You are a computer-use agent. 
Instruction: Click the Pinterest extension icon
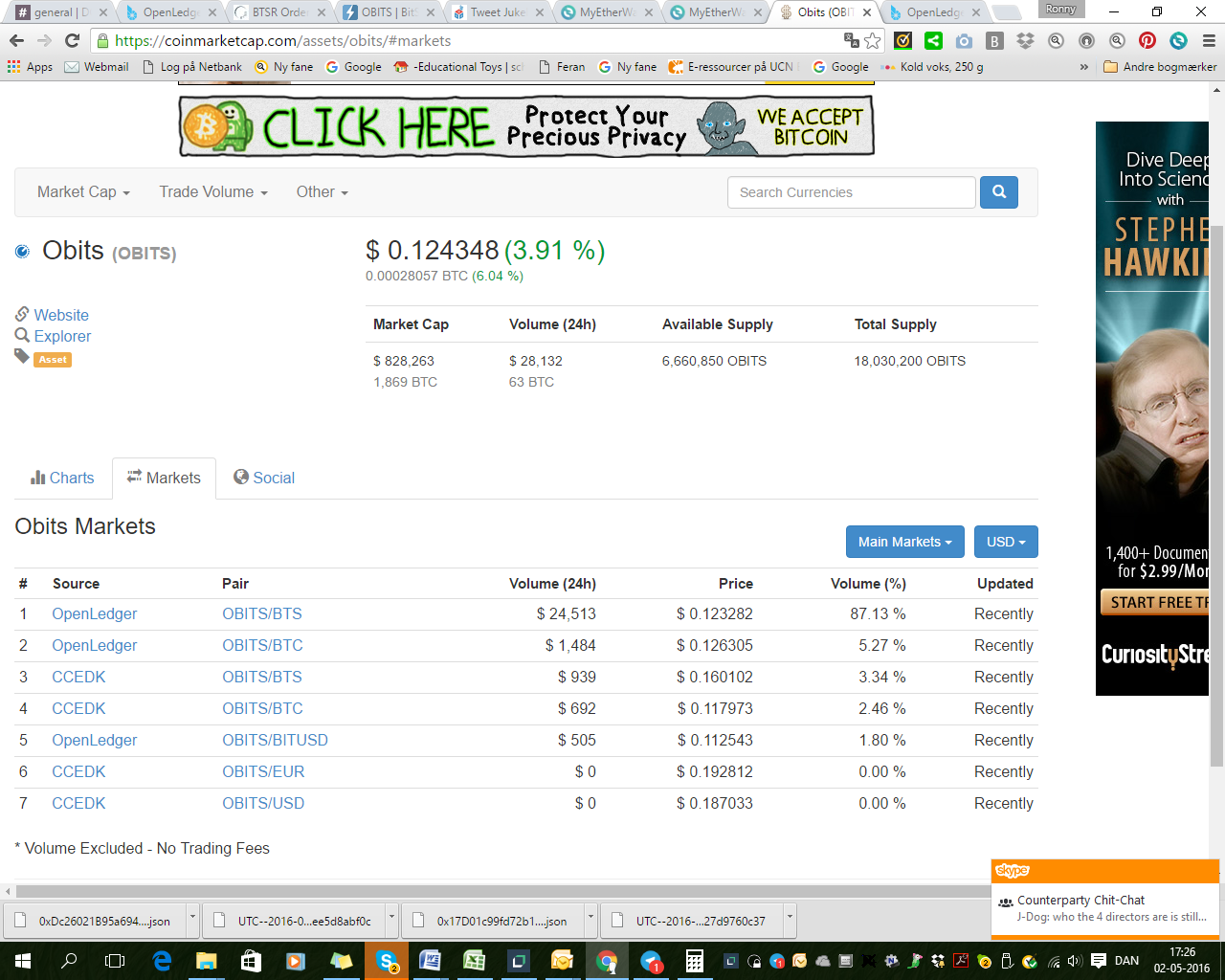click(x=1147, y=41)
